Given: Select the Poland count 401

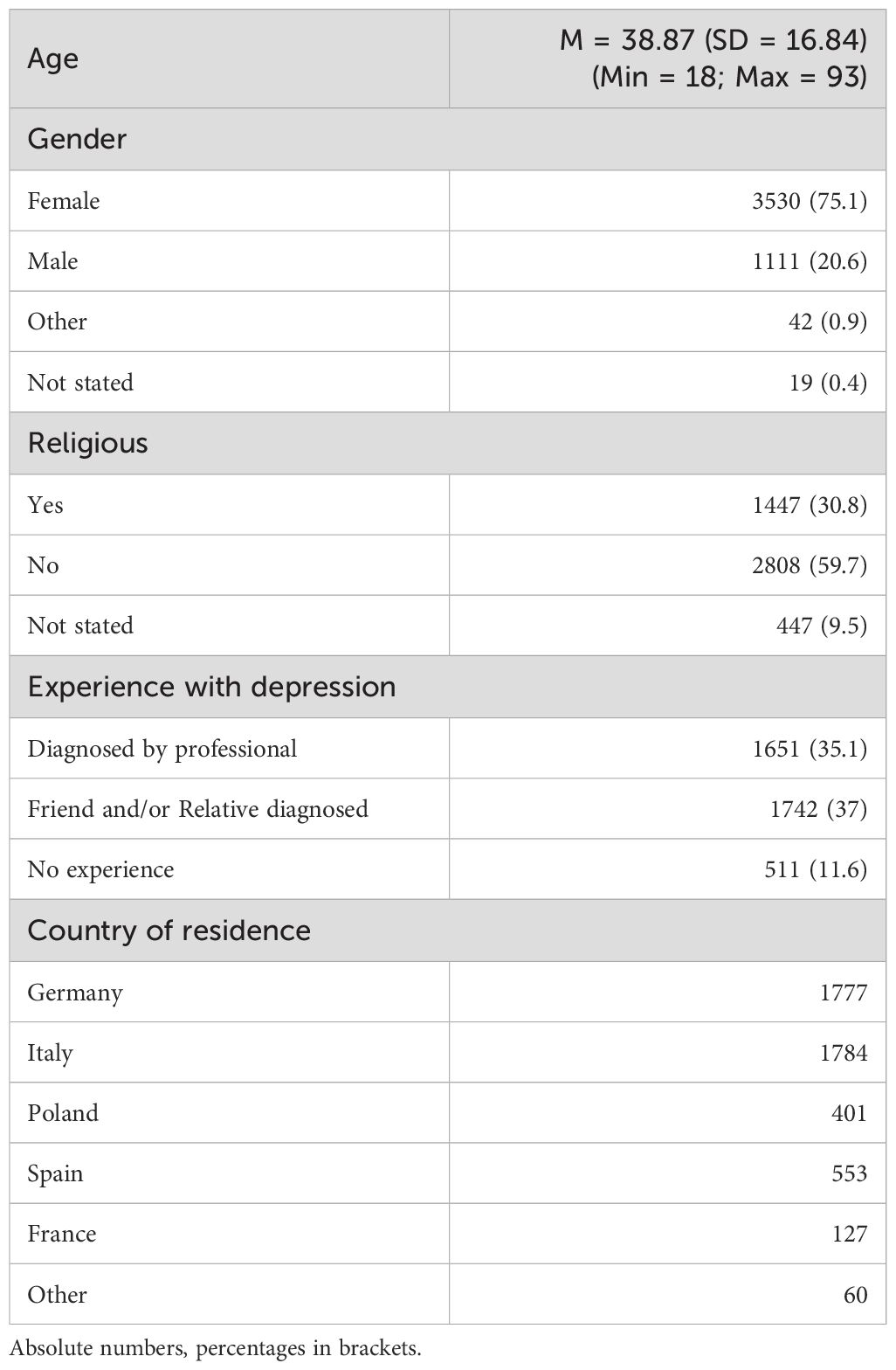Looking at the screenshot, I should (x=849, y=1113).
